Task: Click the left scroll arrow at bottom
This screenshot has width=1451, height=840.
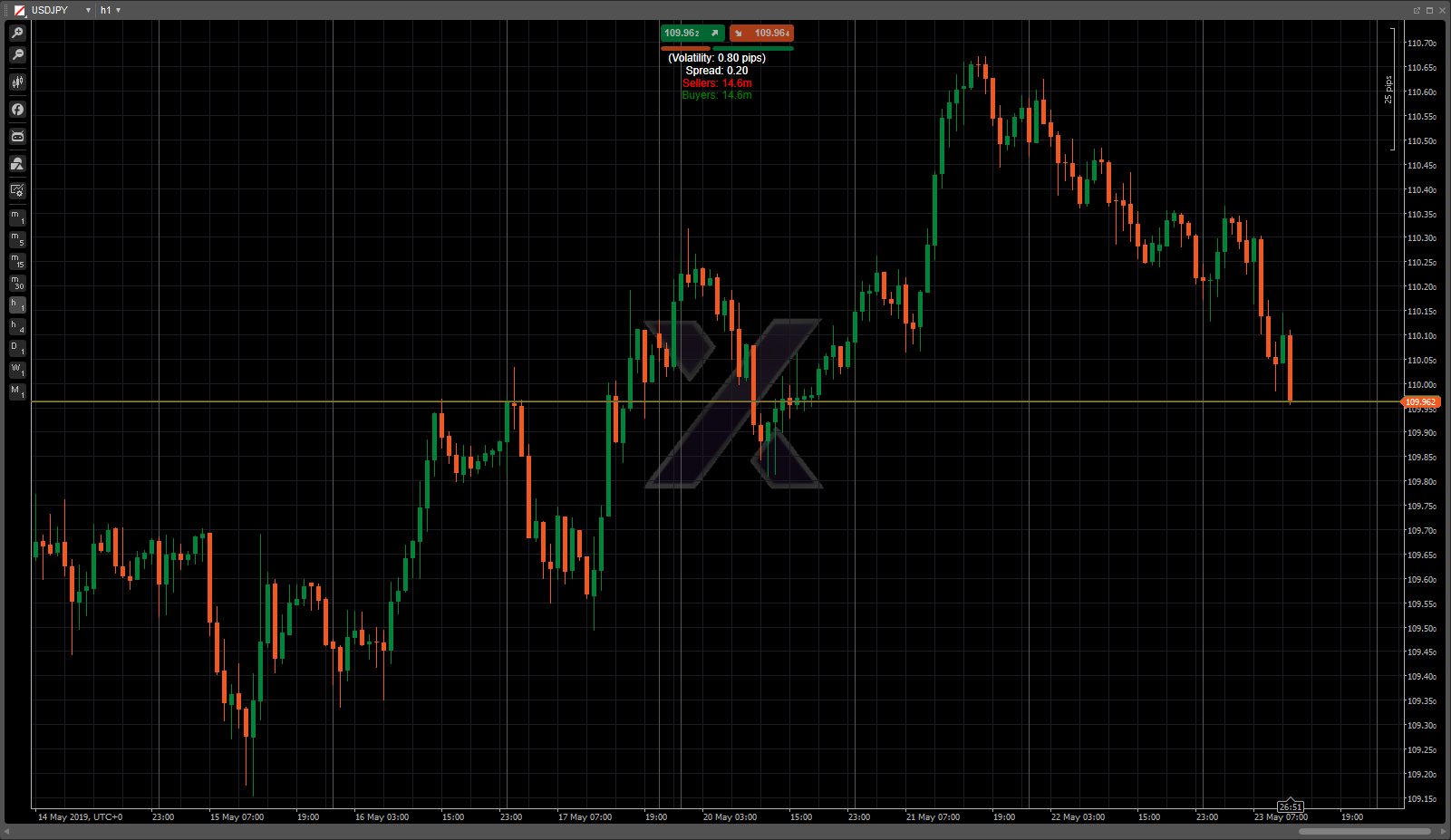Action: [7, 831]
